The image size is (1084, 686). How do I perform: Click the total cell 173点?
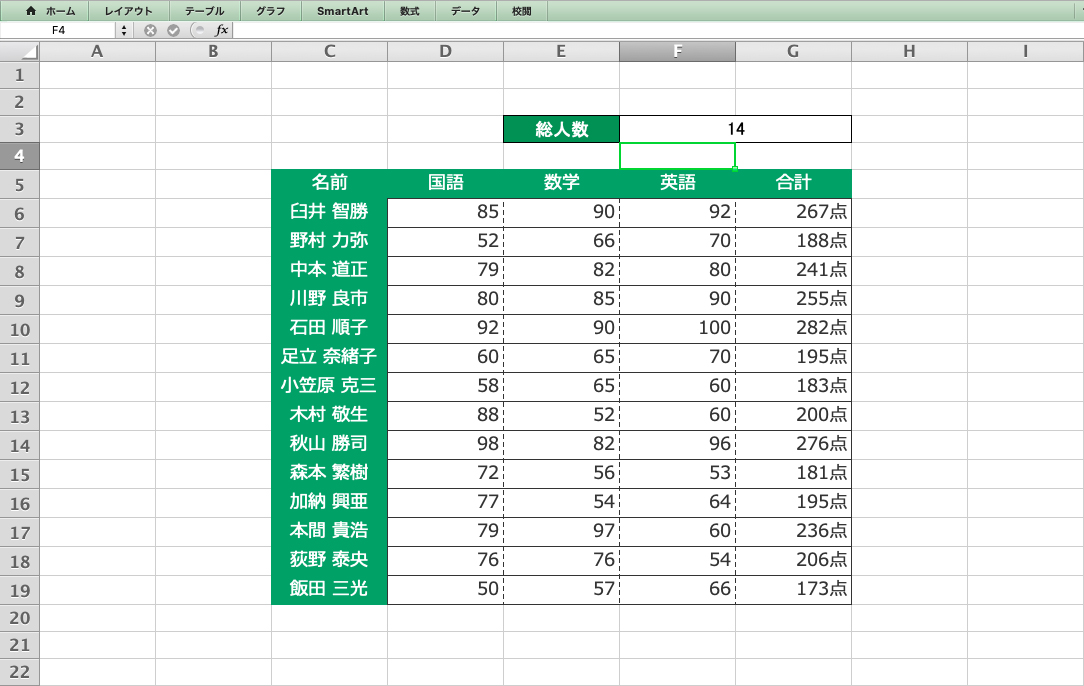tap(793, 590)
